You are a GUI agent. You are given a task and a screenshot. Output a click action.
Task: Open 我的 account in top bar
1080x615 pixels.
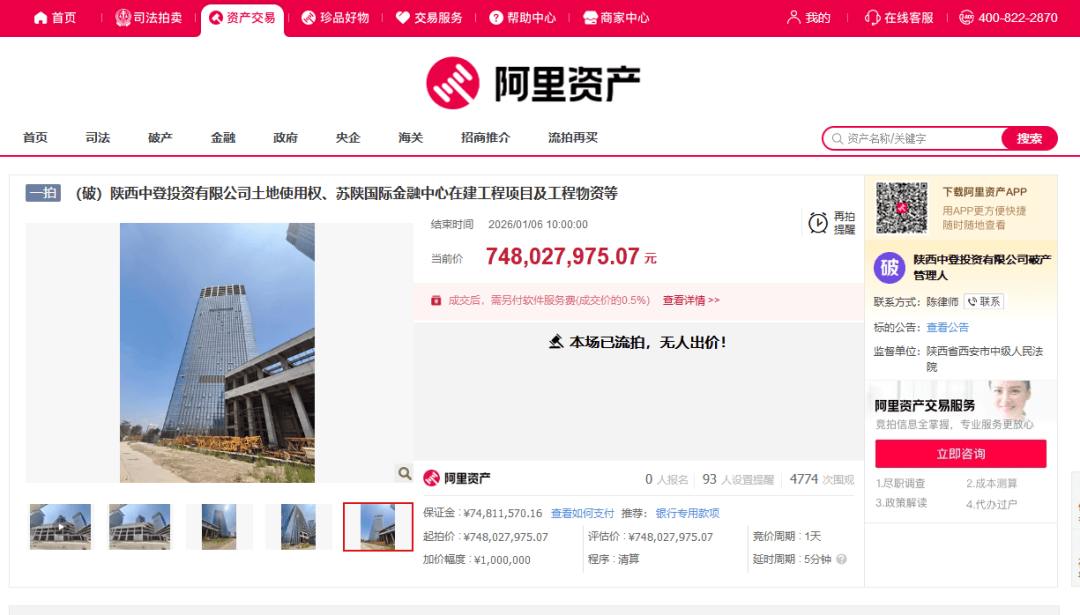pyautogui.click(x=809, y=18)
